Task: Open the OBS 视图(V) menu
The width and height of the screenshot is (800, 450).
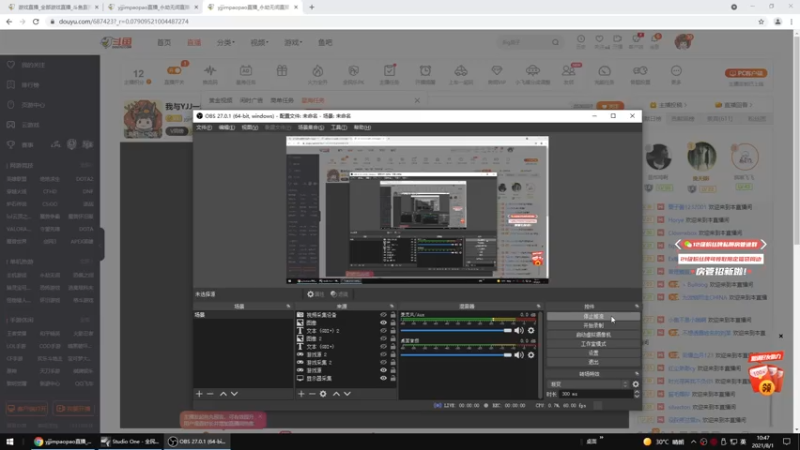Action: (249, 127)
